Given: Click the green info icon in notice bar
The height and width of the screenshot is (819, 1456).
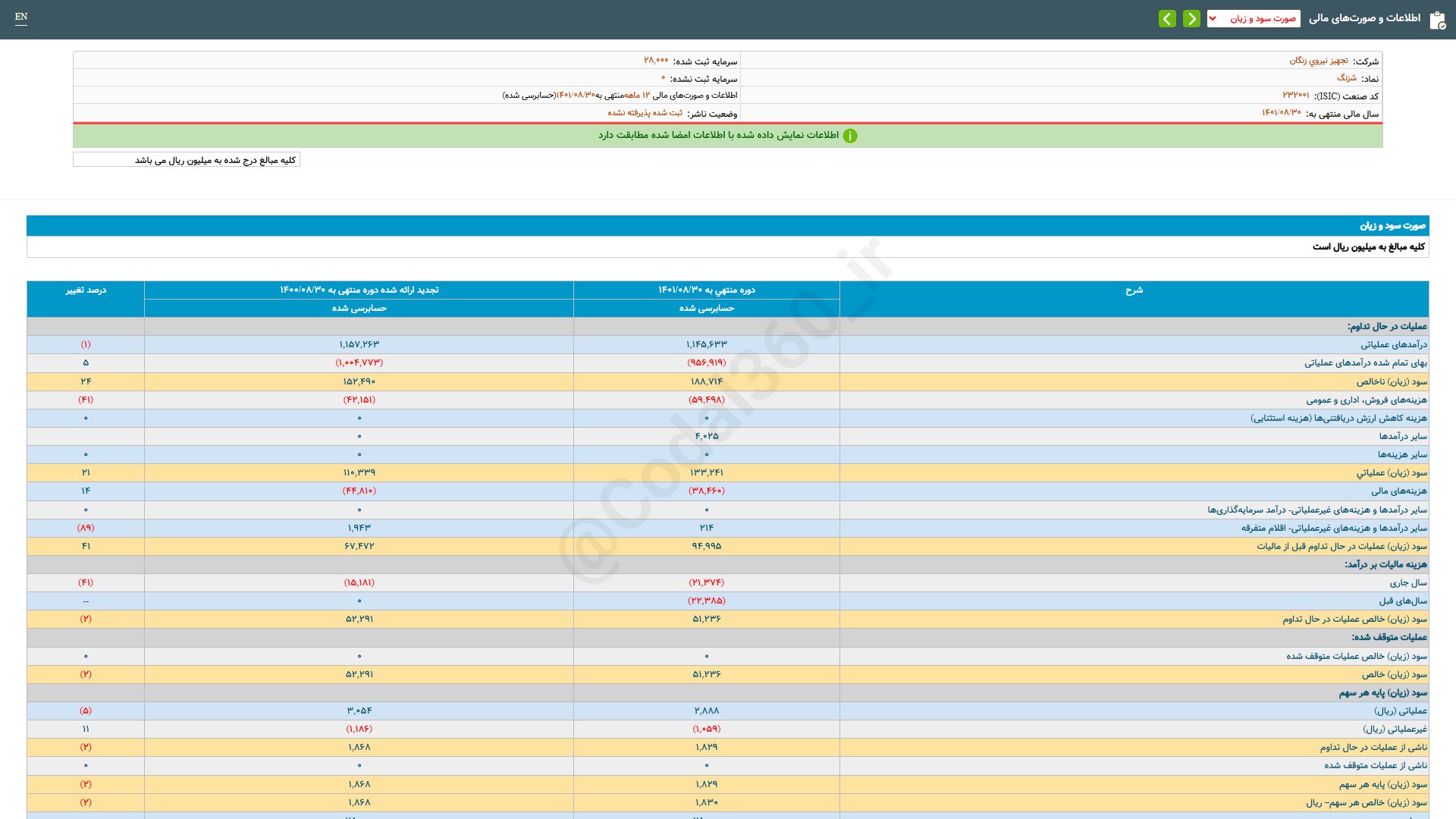Looking at the screenshot, I should click(x=850, y=136).
